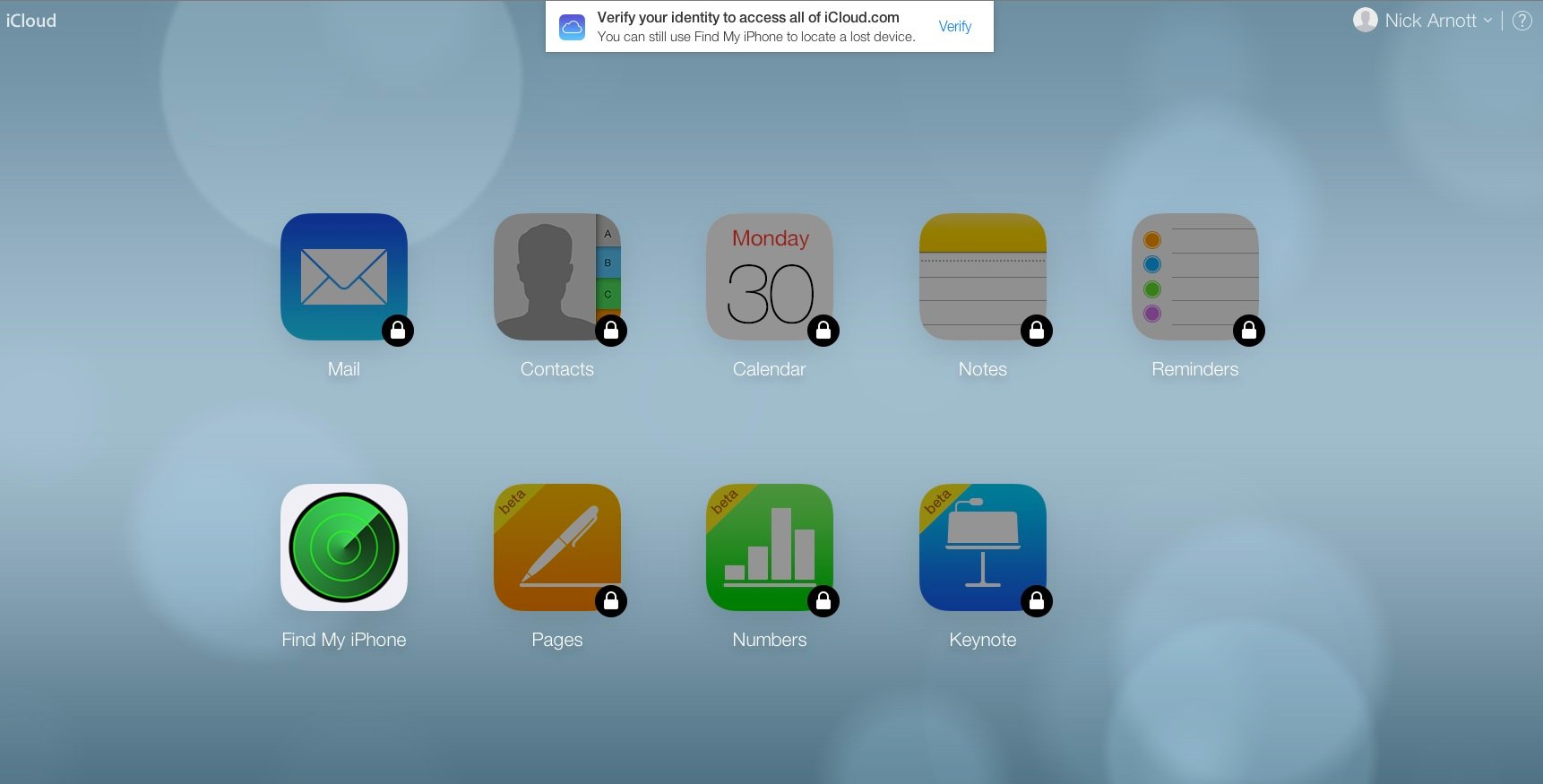Image resolution: width=1543 pixels, height=784 pixels.
Task: Click the lock badge on Keynote
Action: tap(1037, 601)
